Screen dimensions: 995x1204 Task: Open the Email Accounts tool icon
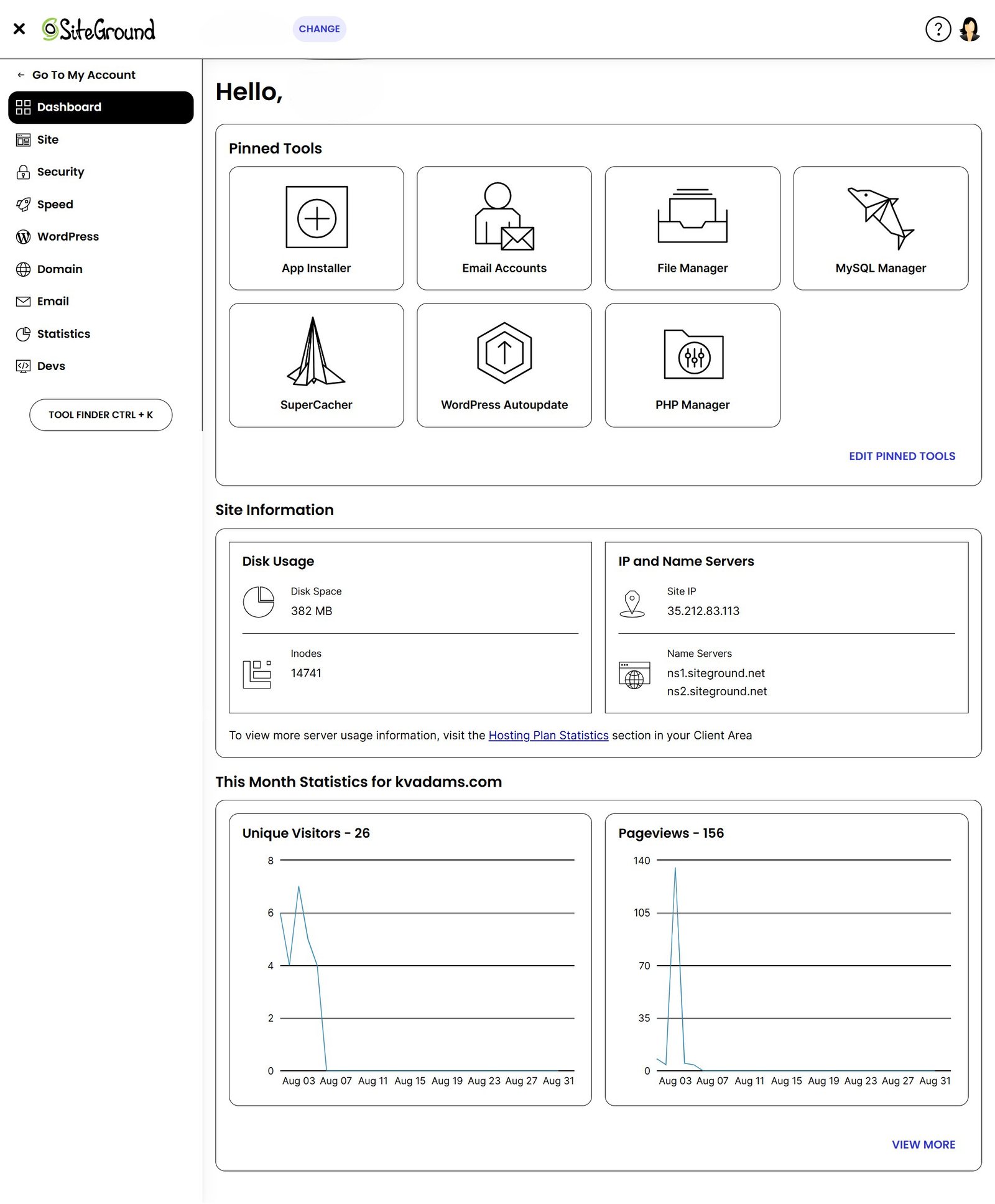(x=504, y=218)
